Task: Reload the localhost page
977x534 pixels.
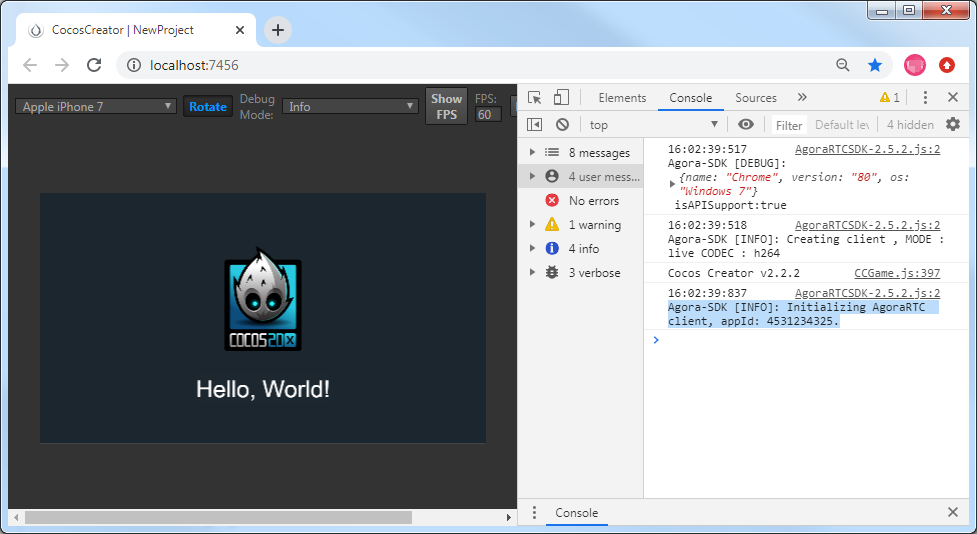Action: pos(94,65)
